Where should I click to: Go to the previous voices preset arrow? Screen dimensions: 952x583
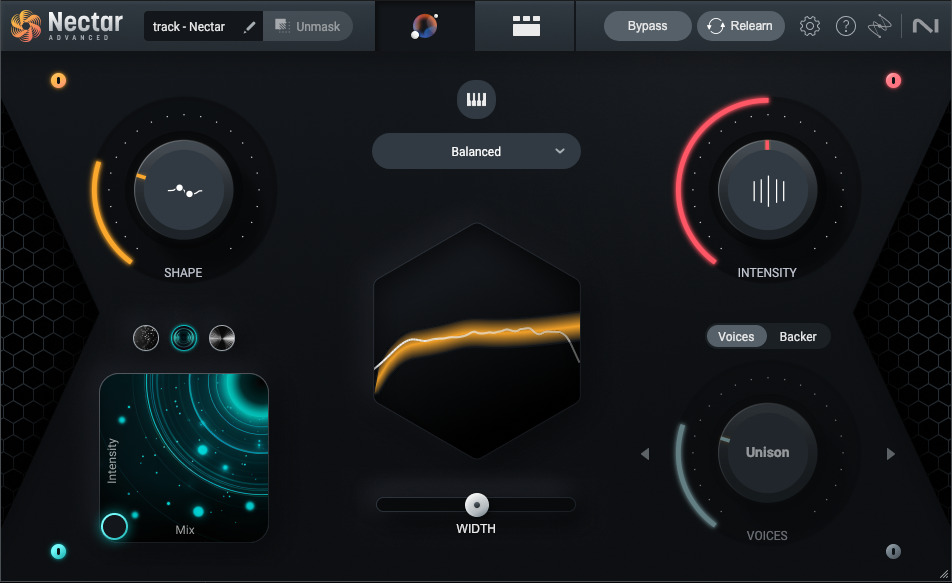pyautogui.click(x=645, y=454)
